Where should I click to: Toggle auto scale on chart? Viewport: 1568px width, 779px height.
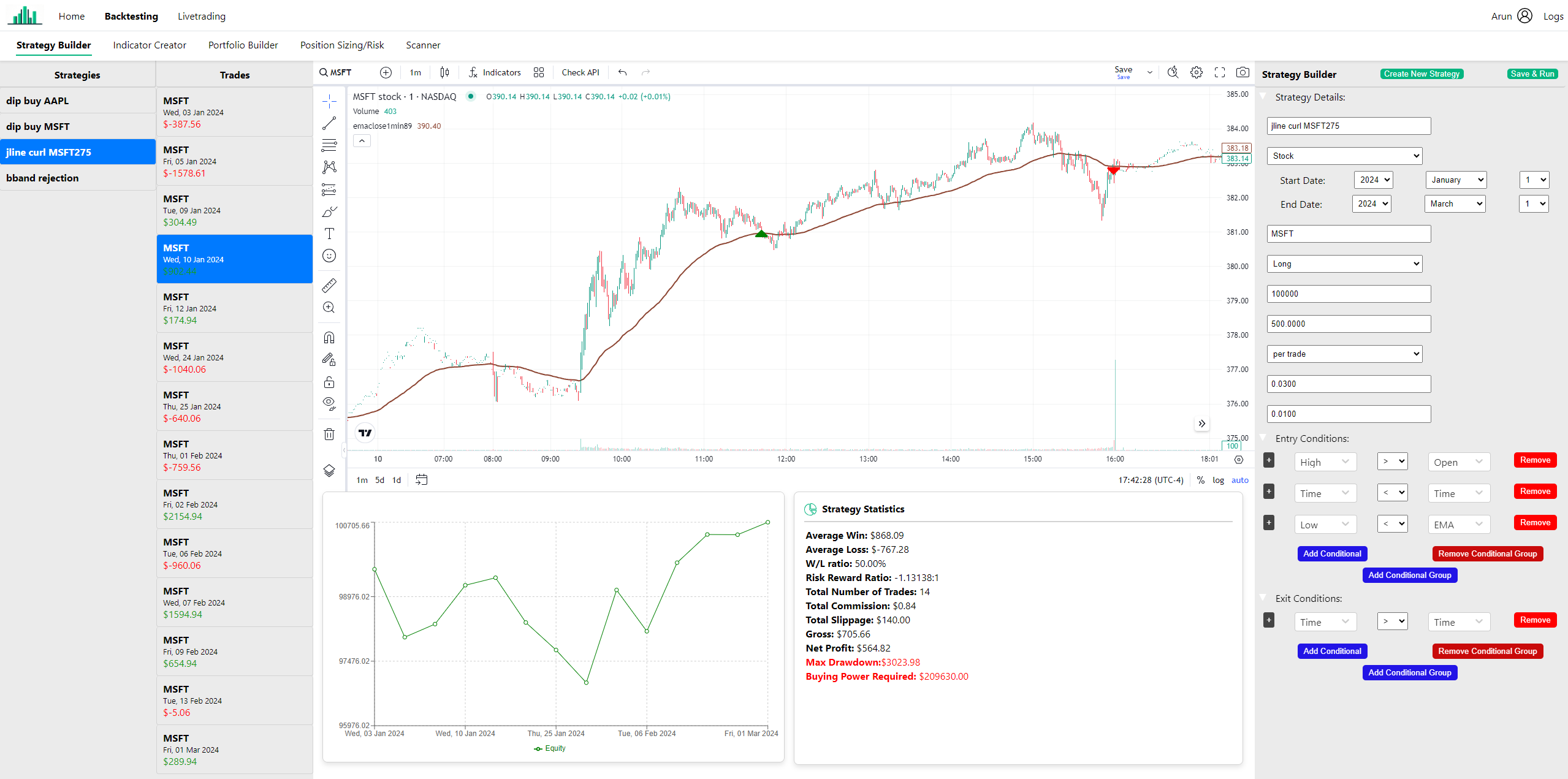(x=1239, y=480)
